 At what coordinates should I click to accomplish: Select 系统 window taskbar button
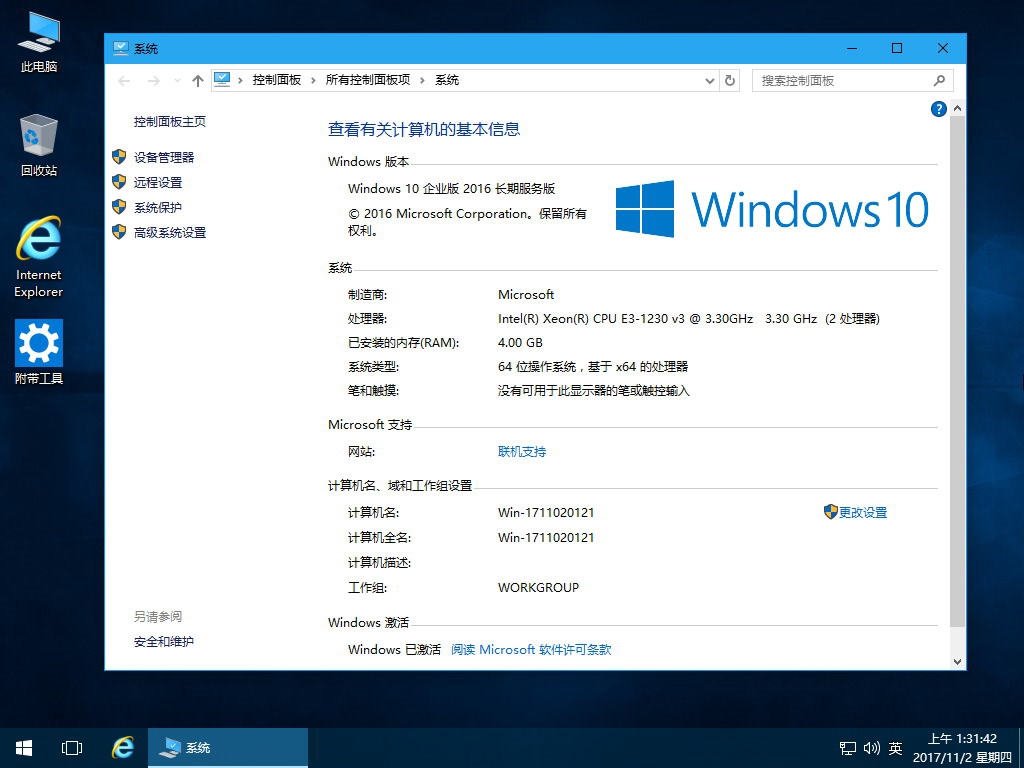[227, 748]
